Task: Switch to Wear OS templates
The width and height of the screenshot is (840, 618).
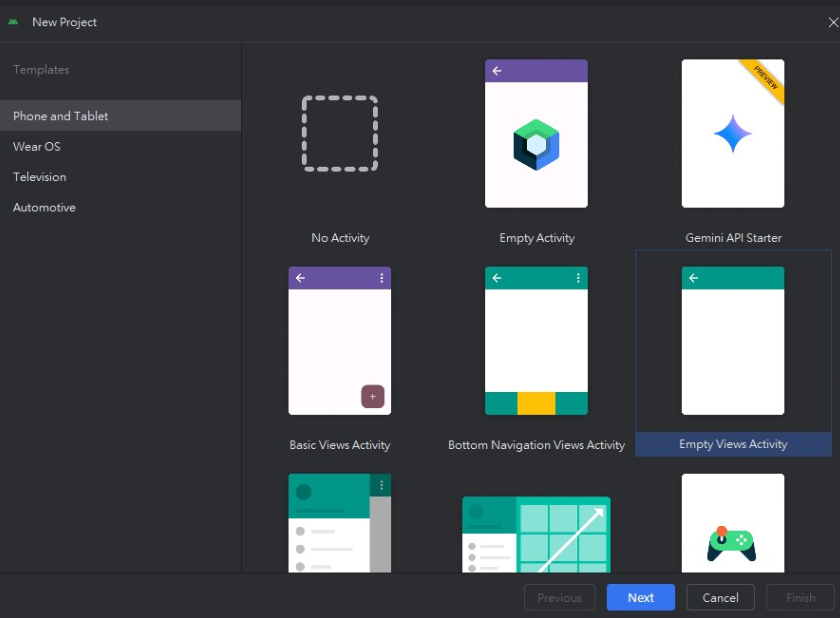Action: 121,146
